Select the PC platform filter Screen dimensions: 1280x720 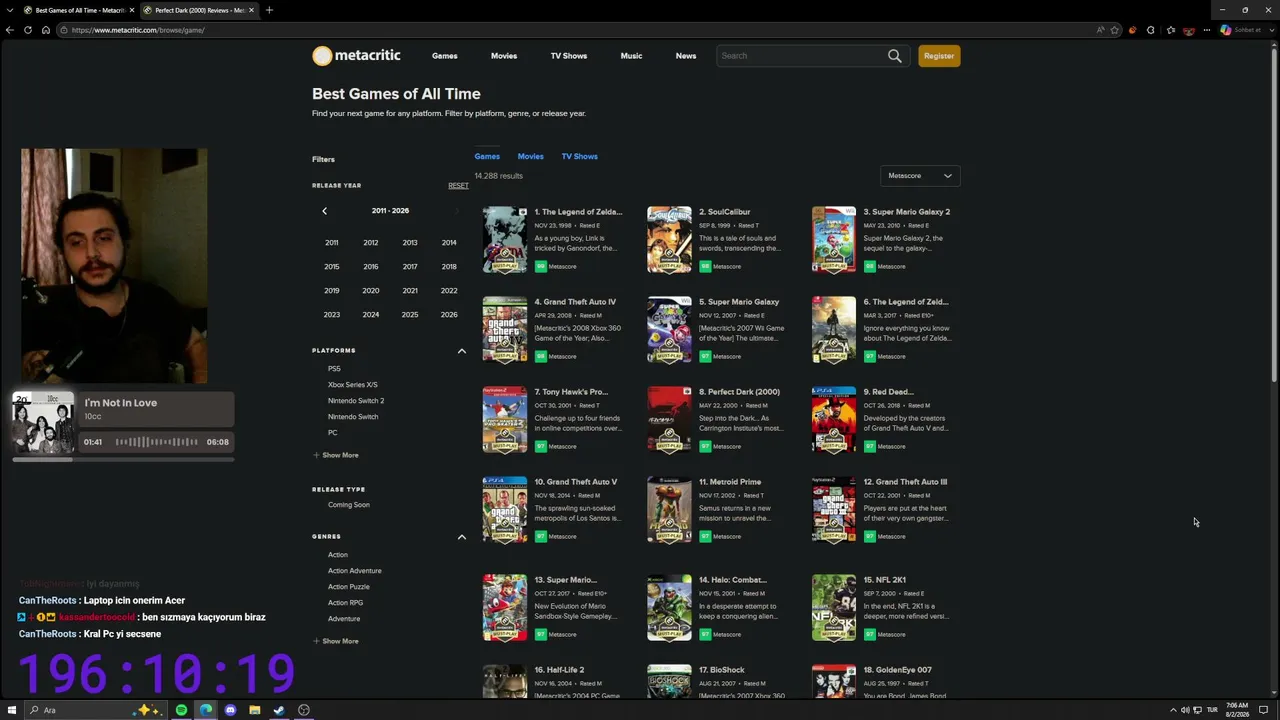[x=333, y=433]
